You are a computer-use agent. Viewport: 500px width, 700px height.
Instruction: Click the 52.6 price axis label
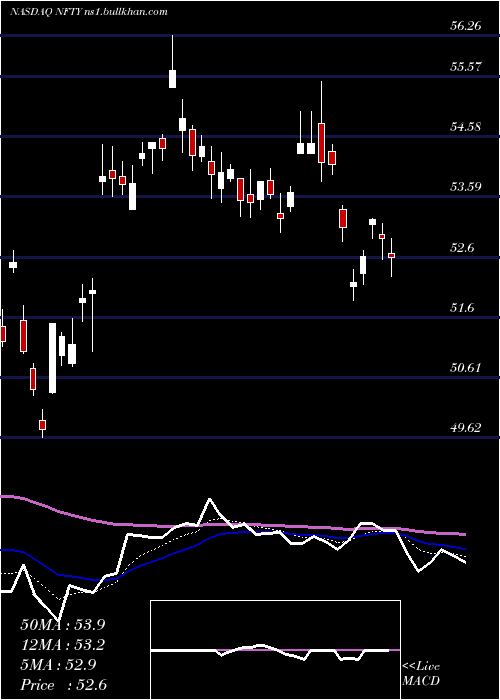(x=462, y=248)
